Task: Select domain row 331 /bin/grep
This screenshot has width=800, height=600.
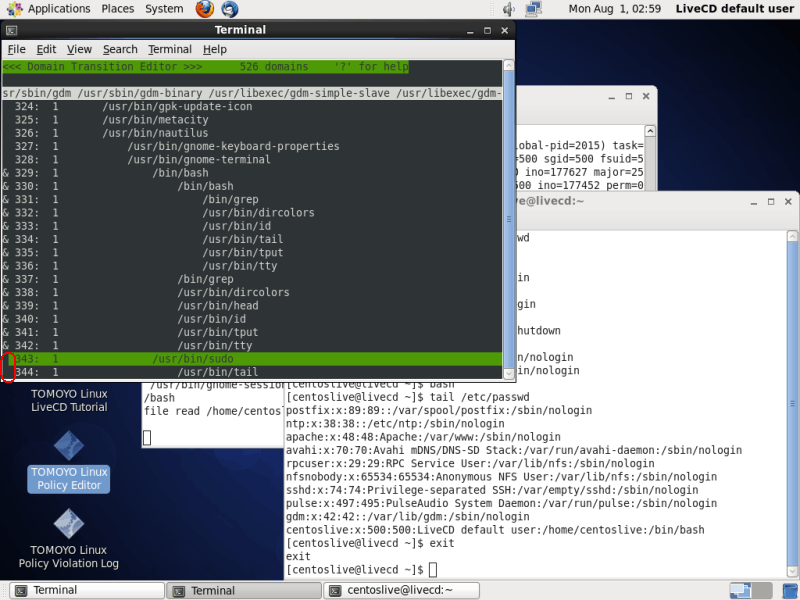Action: coord(252,199)
